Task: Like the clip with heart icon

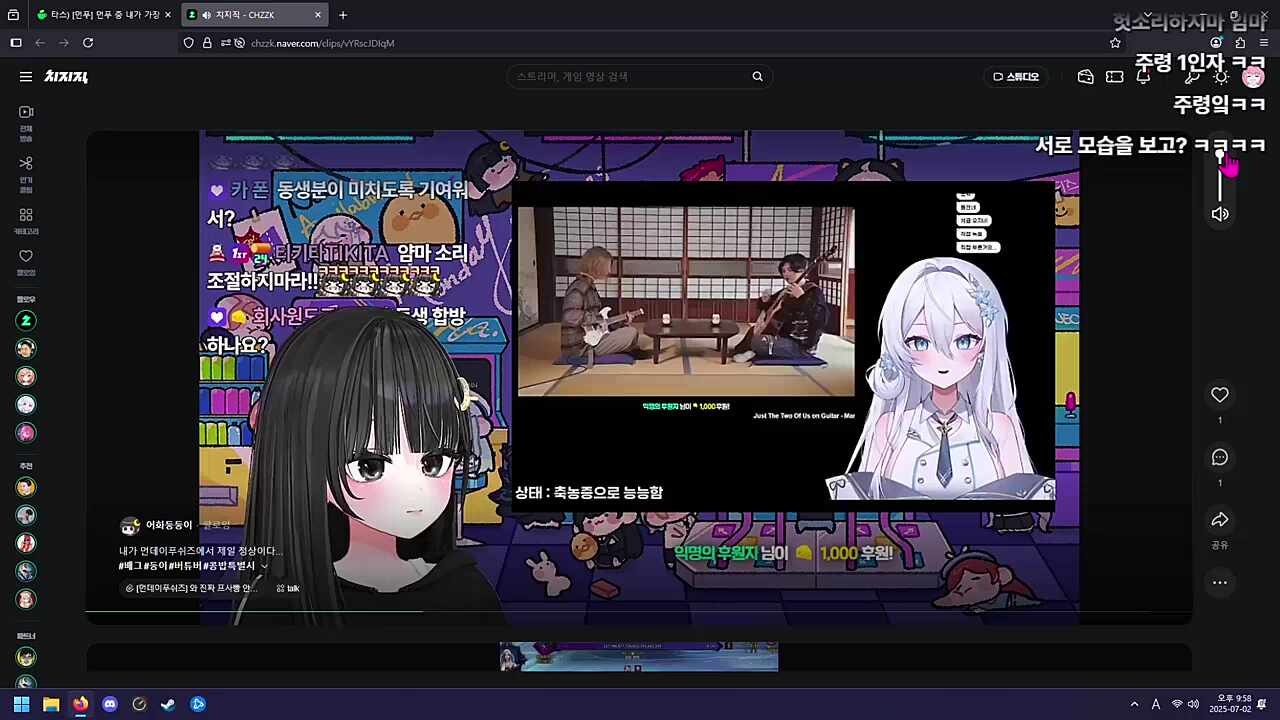Action: click(x=1220, y=395)
